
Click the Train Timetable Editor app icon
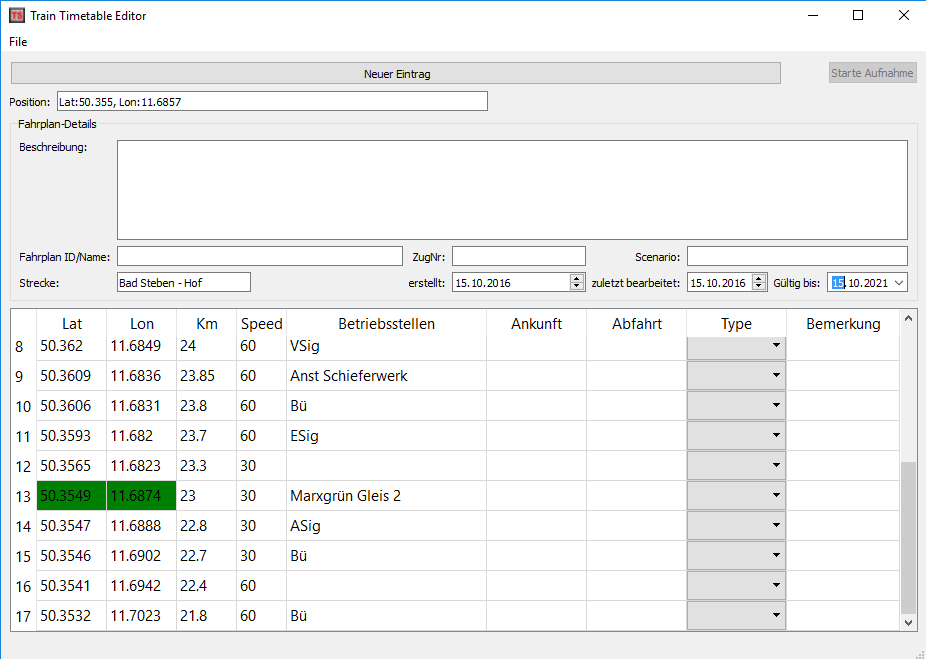point(17,15)
